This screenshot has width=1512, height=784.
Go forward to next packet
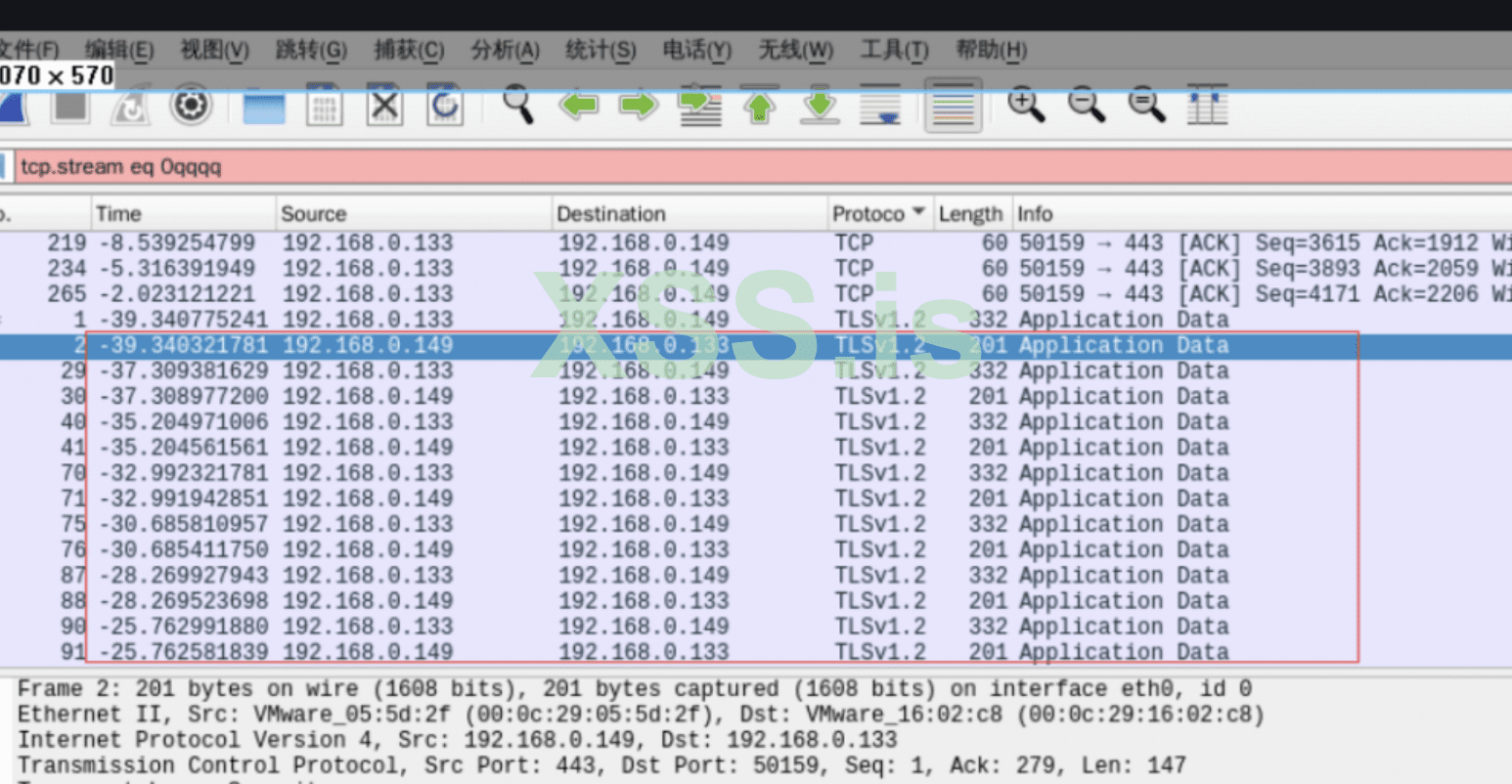pyautogui.click(x=639, y=105)
